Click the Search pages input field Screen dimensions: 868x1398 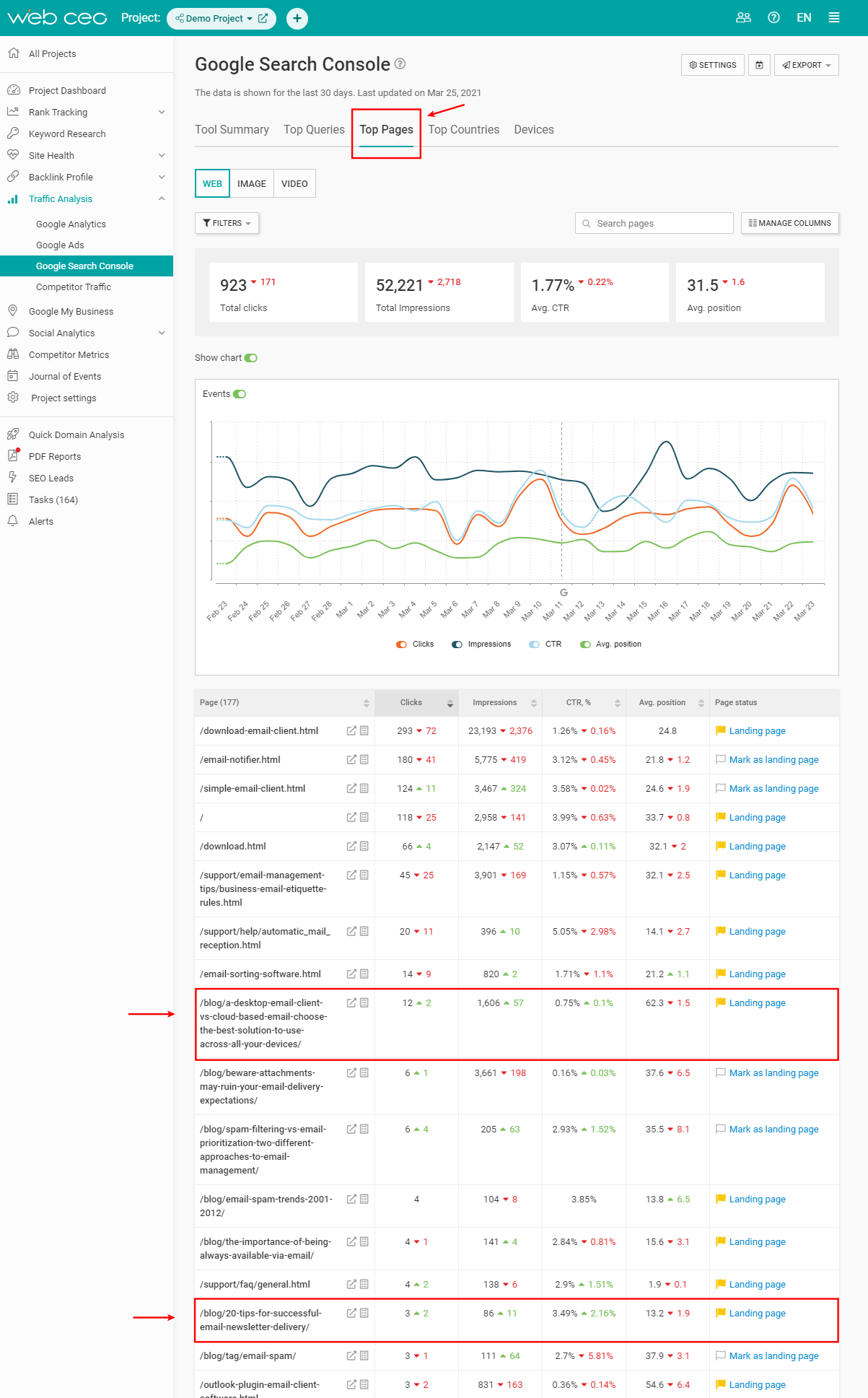[x=654, y=223]
